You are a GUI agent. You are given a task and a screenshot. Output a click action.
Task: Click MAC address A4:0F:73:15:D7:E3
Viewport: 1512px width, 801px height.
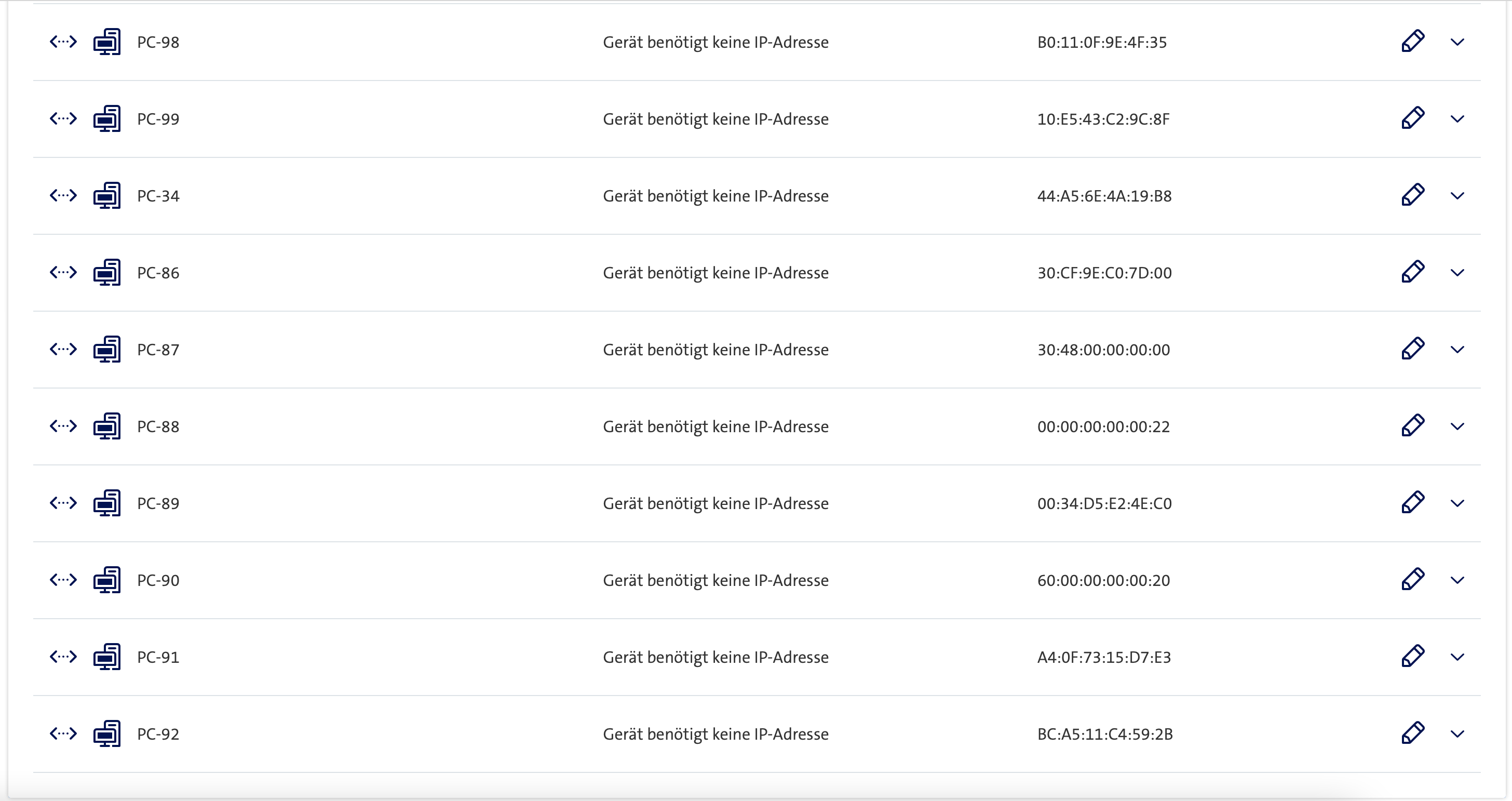(1103, 658)
